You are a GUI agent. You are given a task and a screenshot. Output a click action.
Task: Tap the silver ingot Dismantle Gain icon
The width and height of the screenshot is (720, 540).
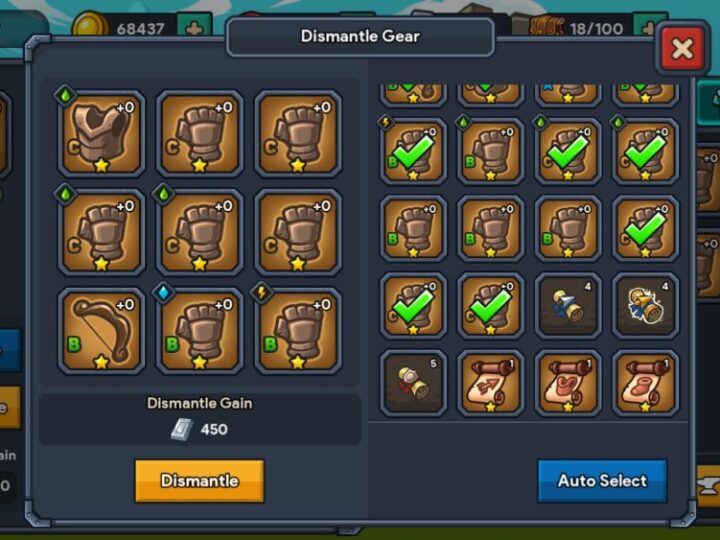coord(182,430)
